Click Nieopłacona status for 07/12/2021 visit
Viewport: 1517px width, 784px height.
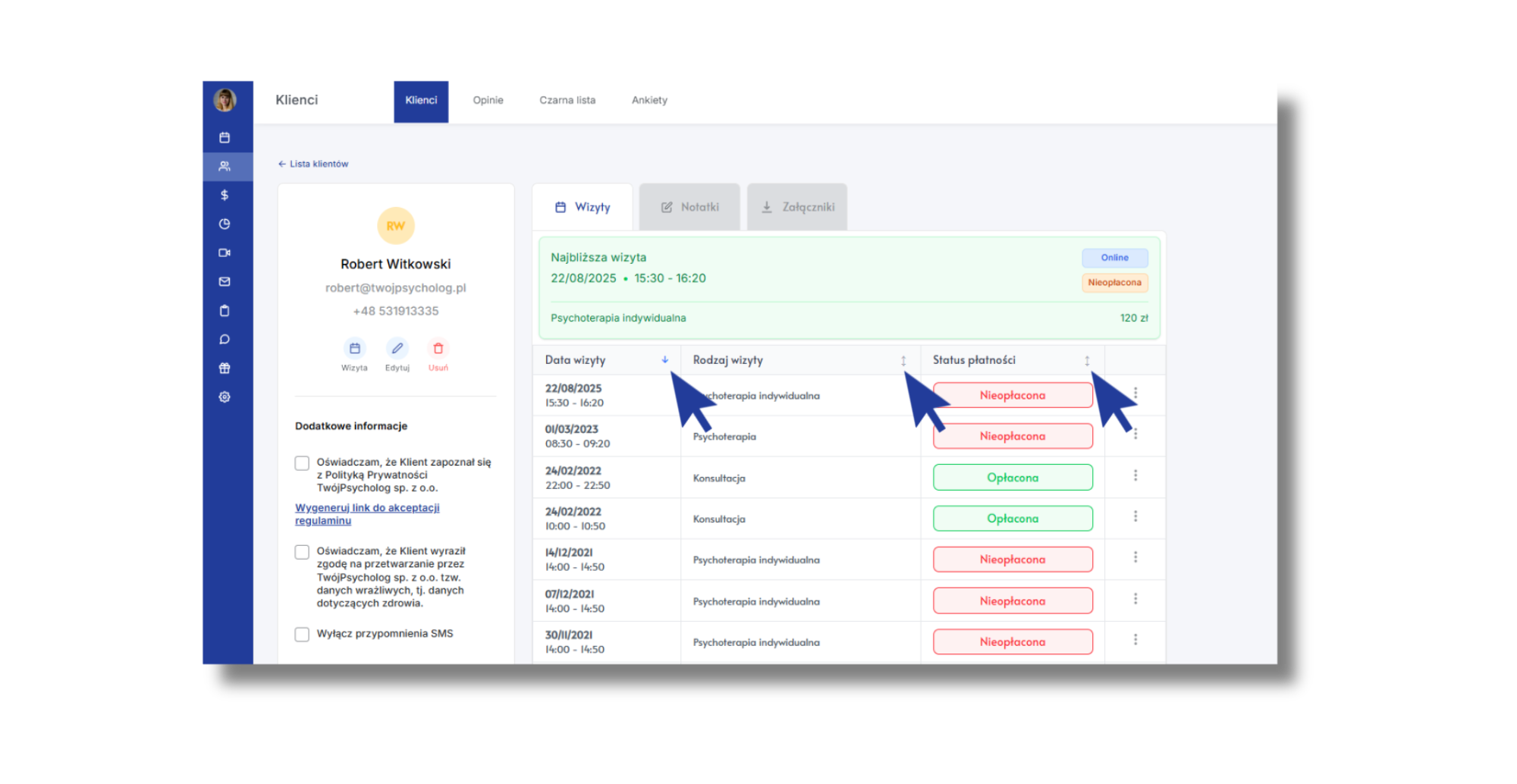pos(1013,601)
